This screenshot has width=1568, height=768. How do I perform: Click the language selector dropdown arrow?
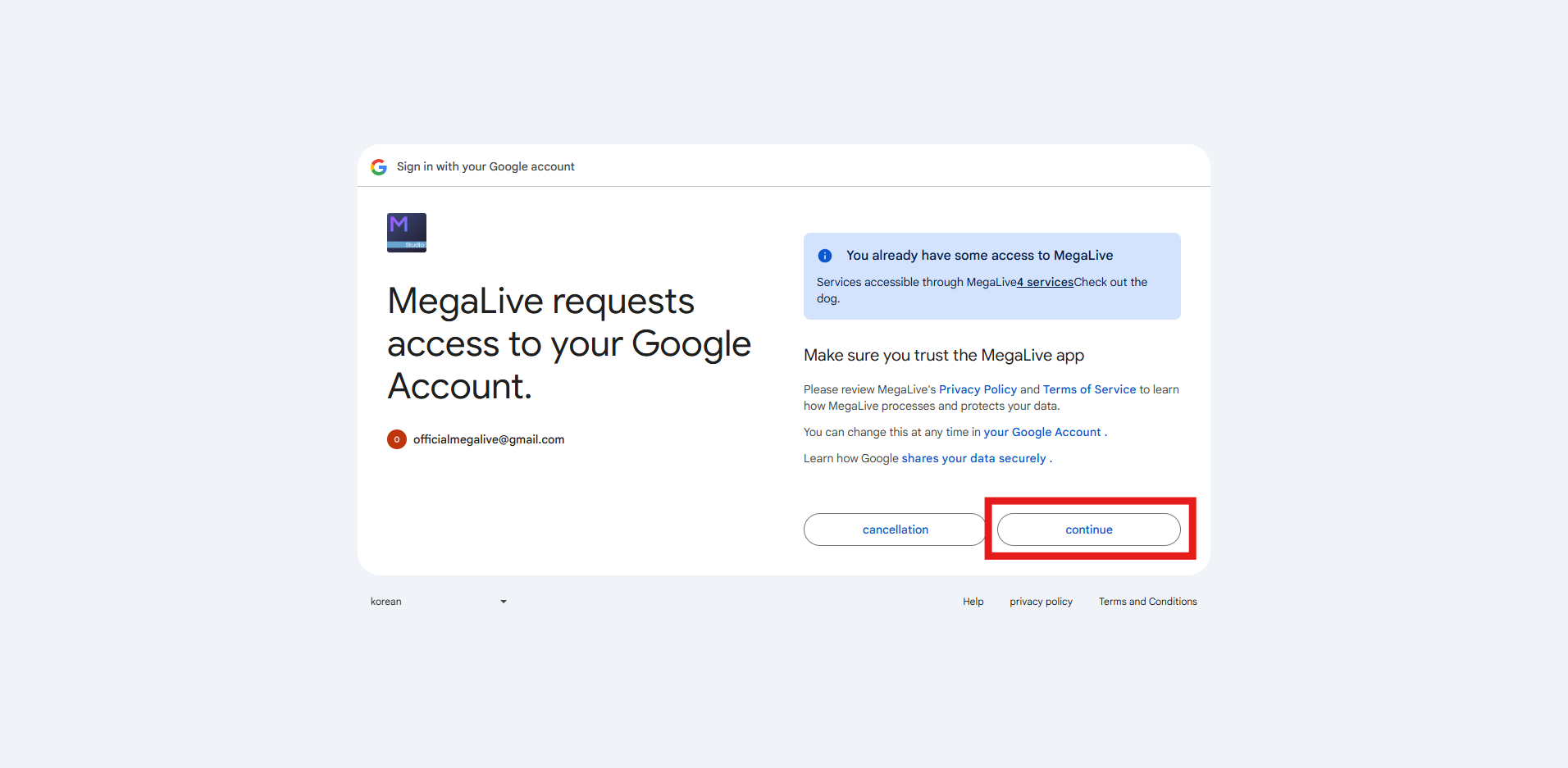pos(504,602)
